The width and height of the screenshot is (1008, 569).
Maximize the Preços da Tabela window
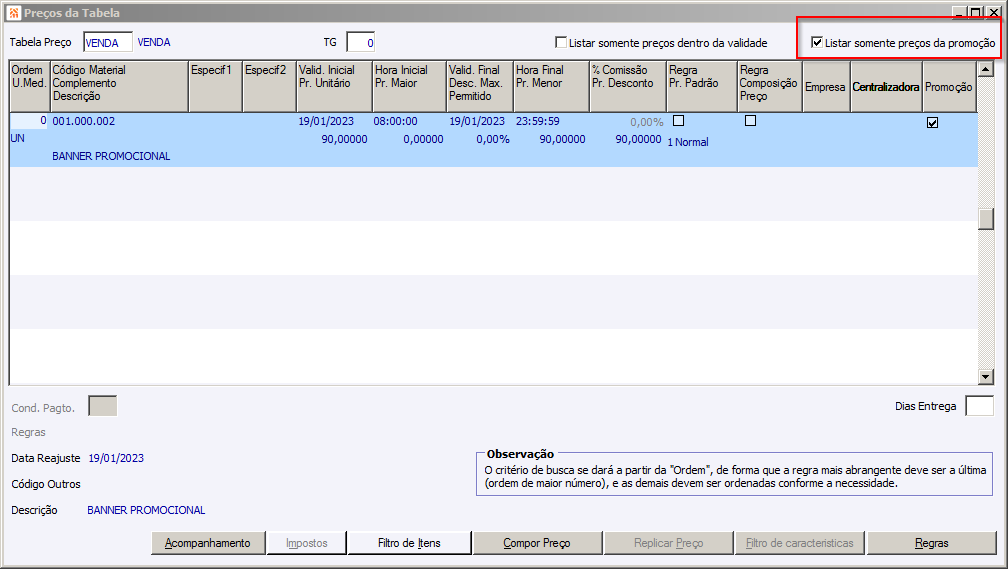tap(976, 12)
